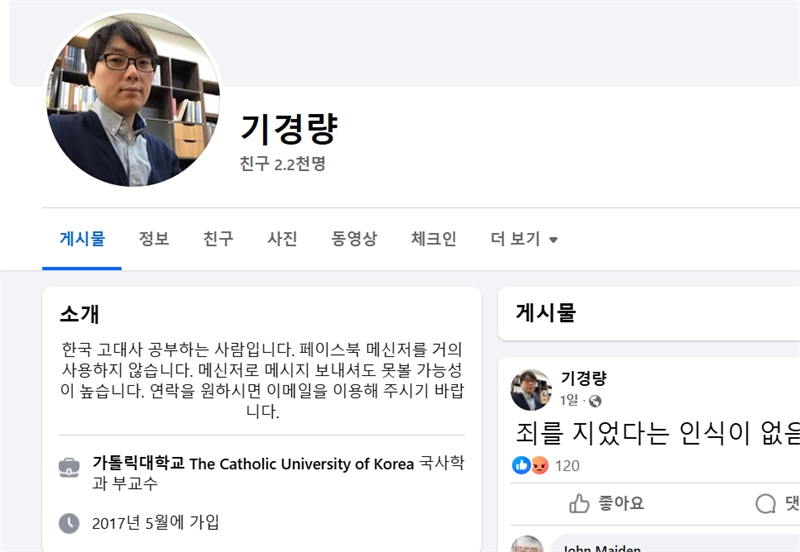Click the small author avatar on the post
Viewport: 800px width, 552px height.
tap(531, 390)
